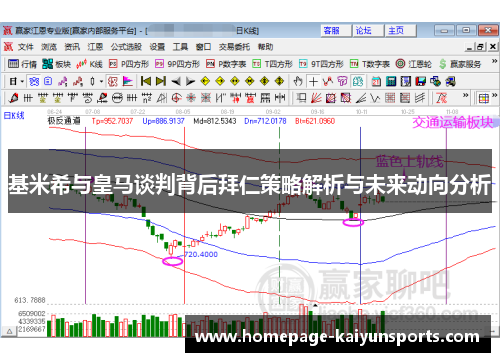Open the 公式选股 menu
This screenshot has width=500, height=362.
[x=126, y=47]
